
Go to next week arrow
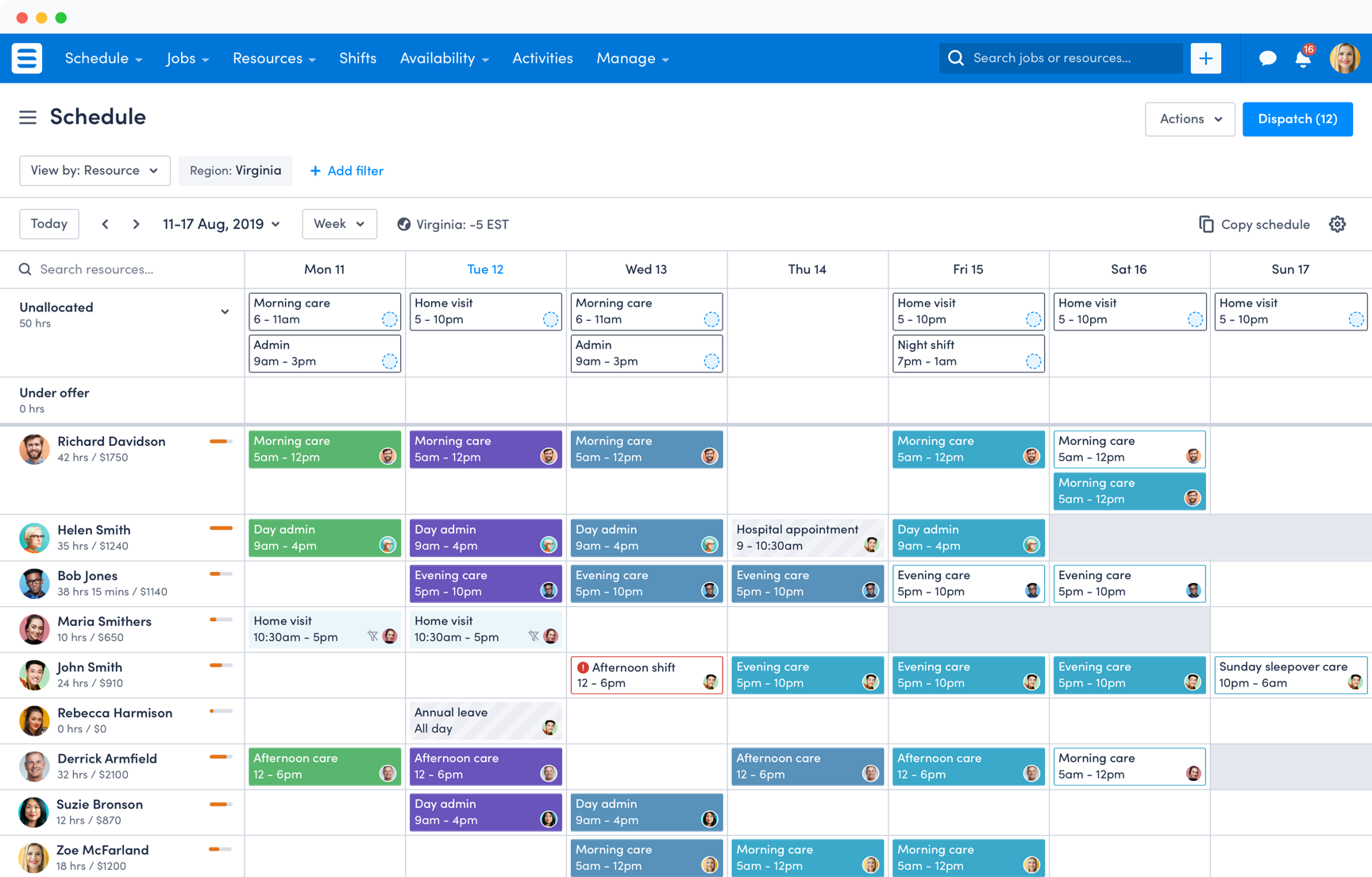coord(136,224)
